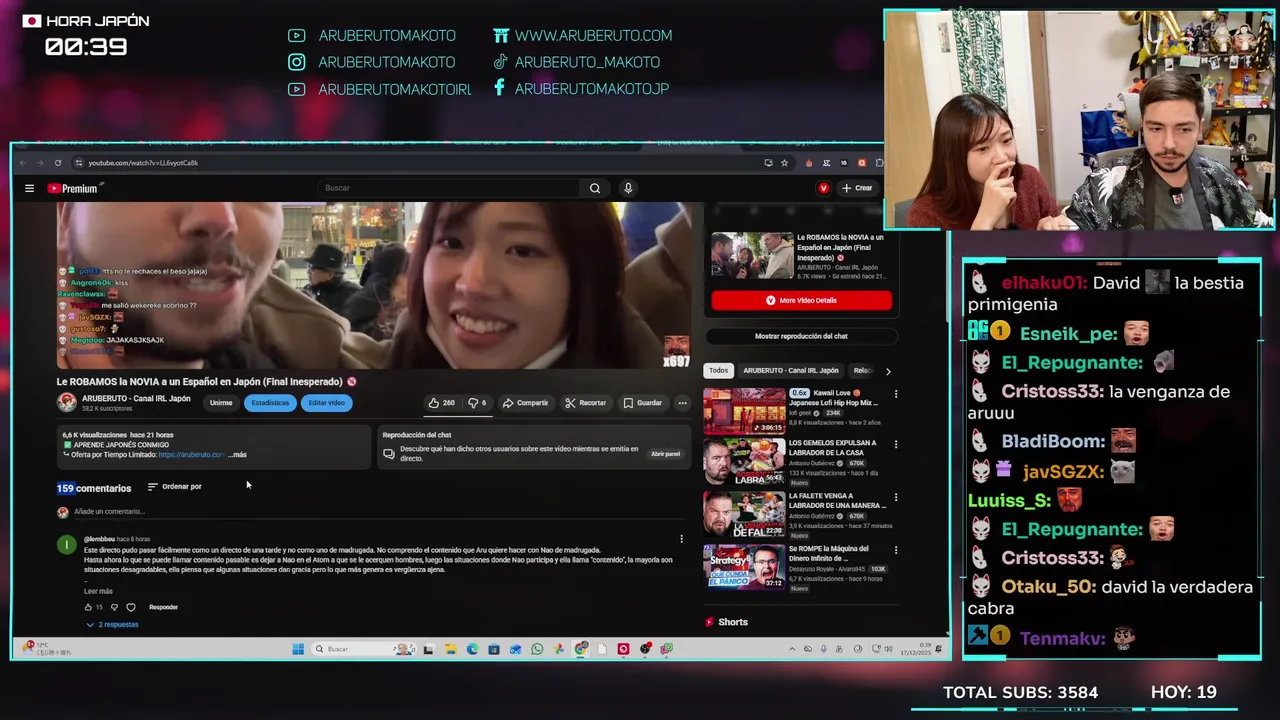Screen dimensions: 1280x720
Task: Open the Chrome taskbar icon
Action: pos(581,649)
